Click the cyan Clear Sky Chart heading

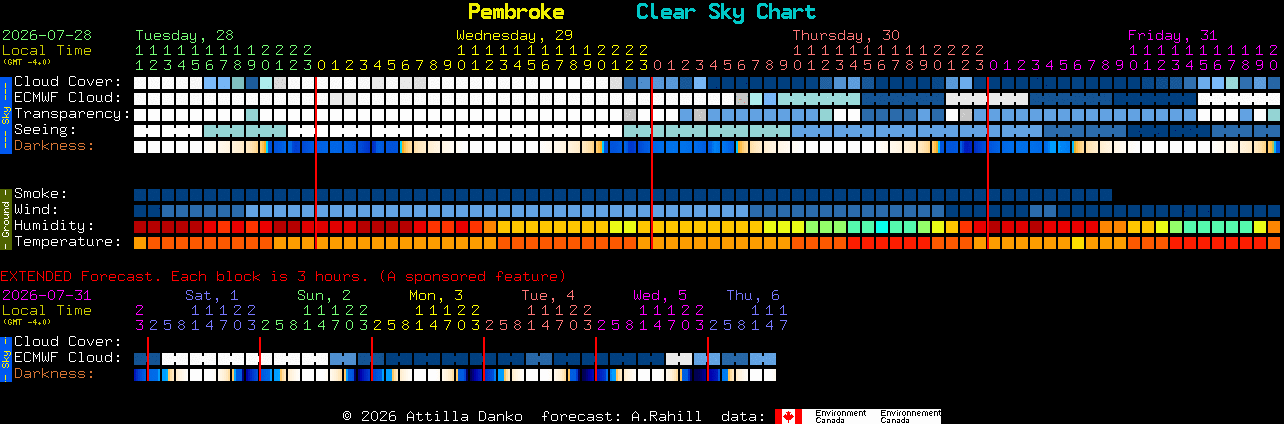pos(726,12)
